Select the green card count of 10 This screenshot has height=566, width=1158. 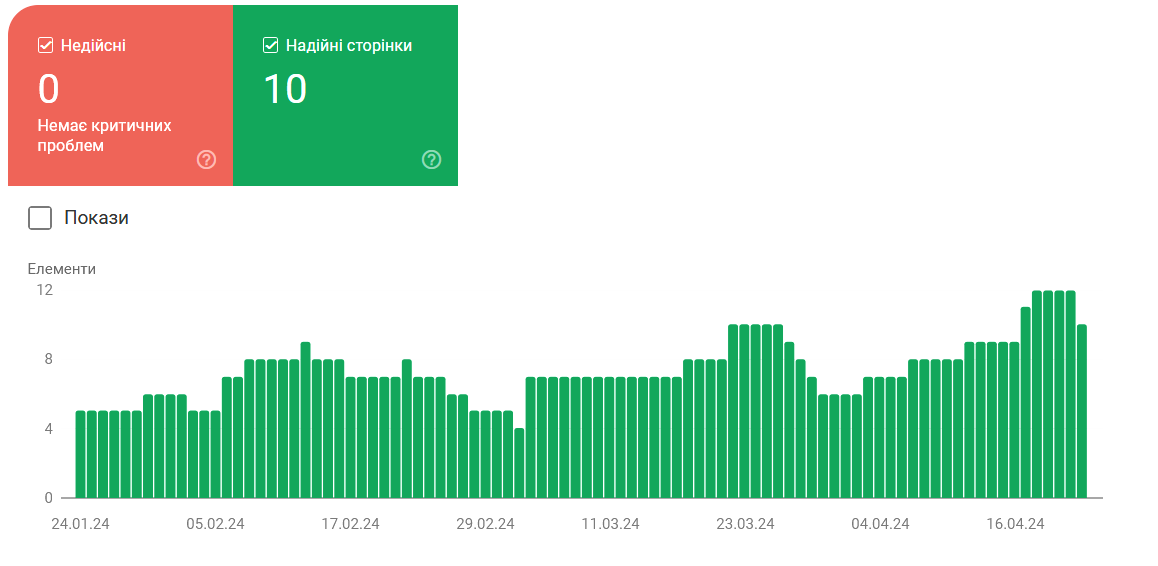point(285,90)
